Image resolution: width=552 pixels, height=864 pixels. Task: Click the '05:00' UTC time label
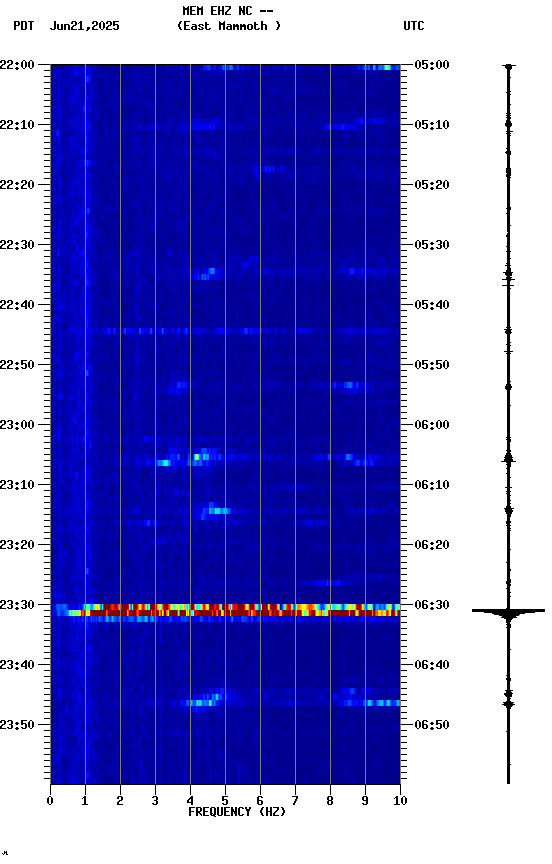coord(432,65)
